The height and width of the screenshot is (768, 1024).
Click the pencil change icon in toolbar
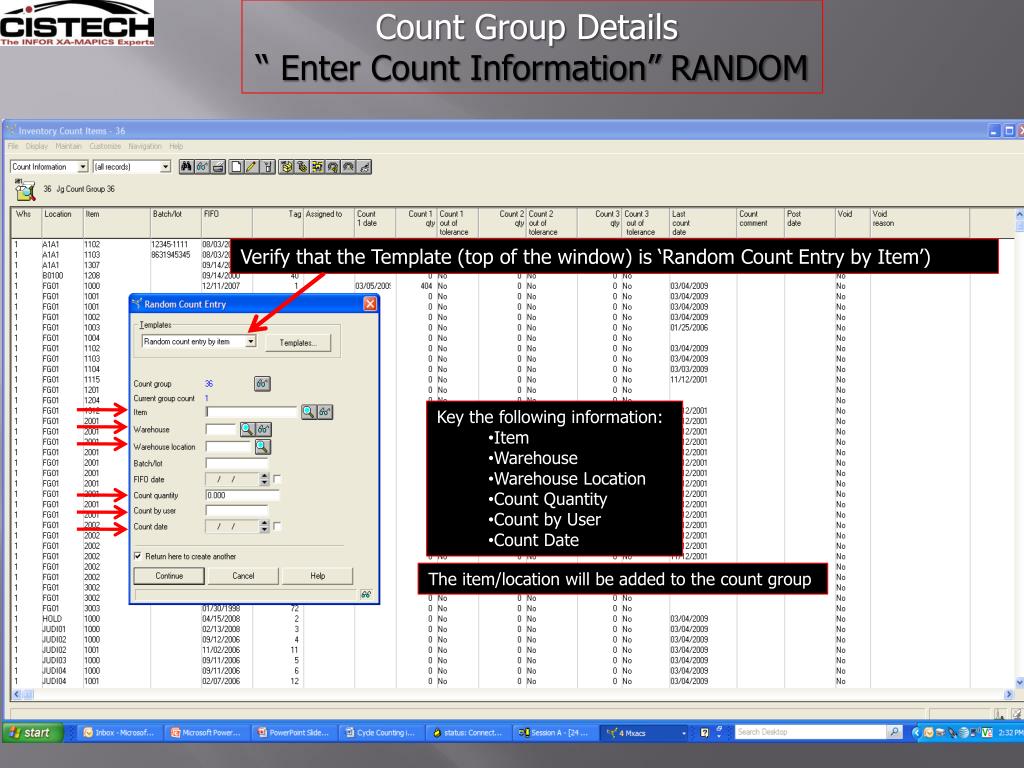(251, 167)
